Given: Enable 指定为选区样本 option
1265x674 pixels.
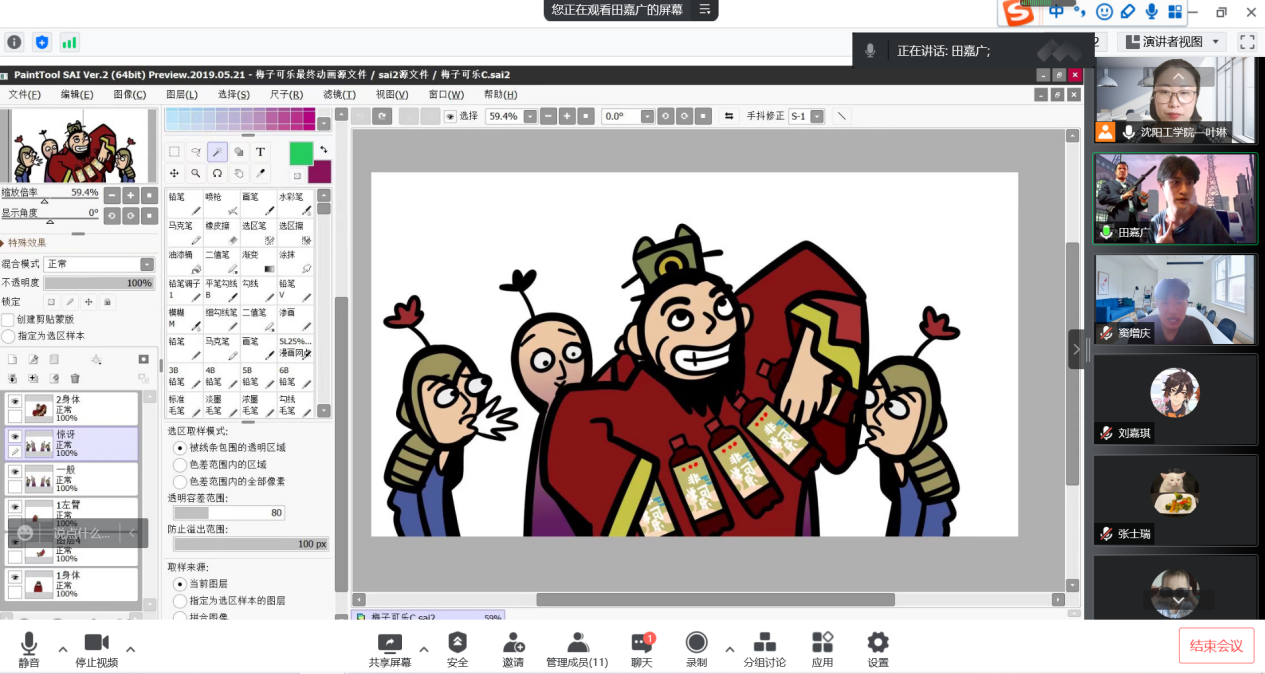Looking at the screenshot, I should (x=8, y=336).
